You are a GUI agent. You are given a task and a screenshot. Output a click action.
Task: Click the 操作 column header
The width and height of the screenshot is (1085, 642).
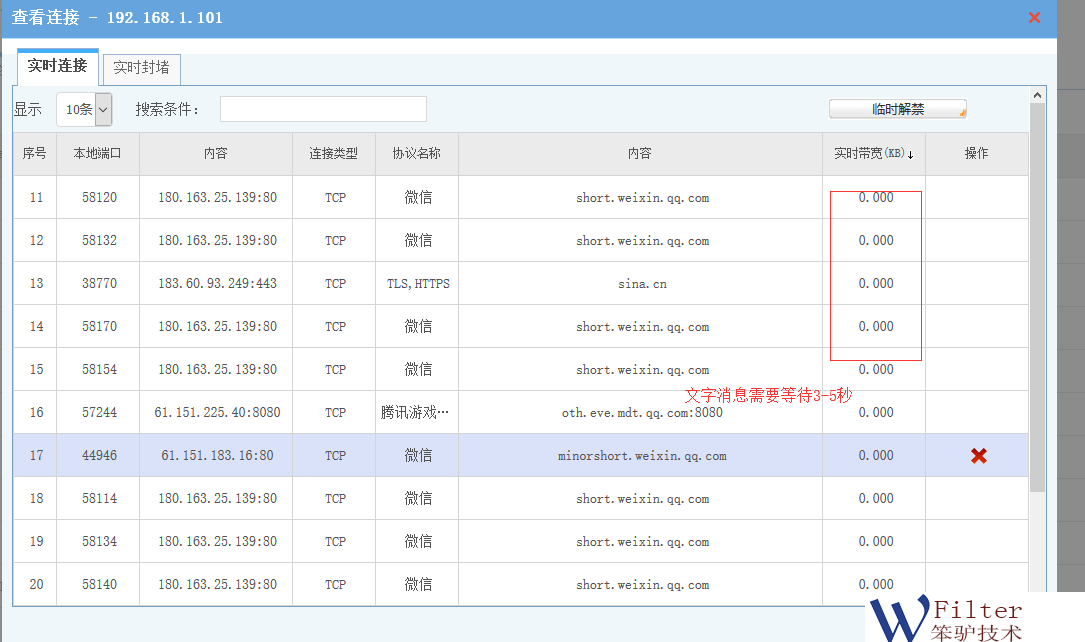[976, 154]
